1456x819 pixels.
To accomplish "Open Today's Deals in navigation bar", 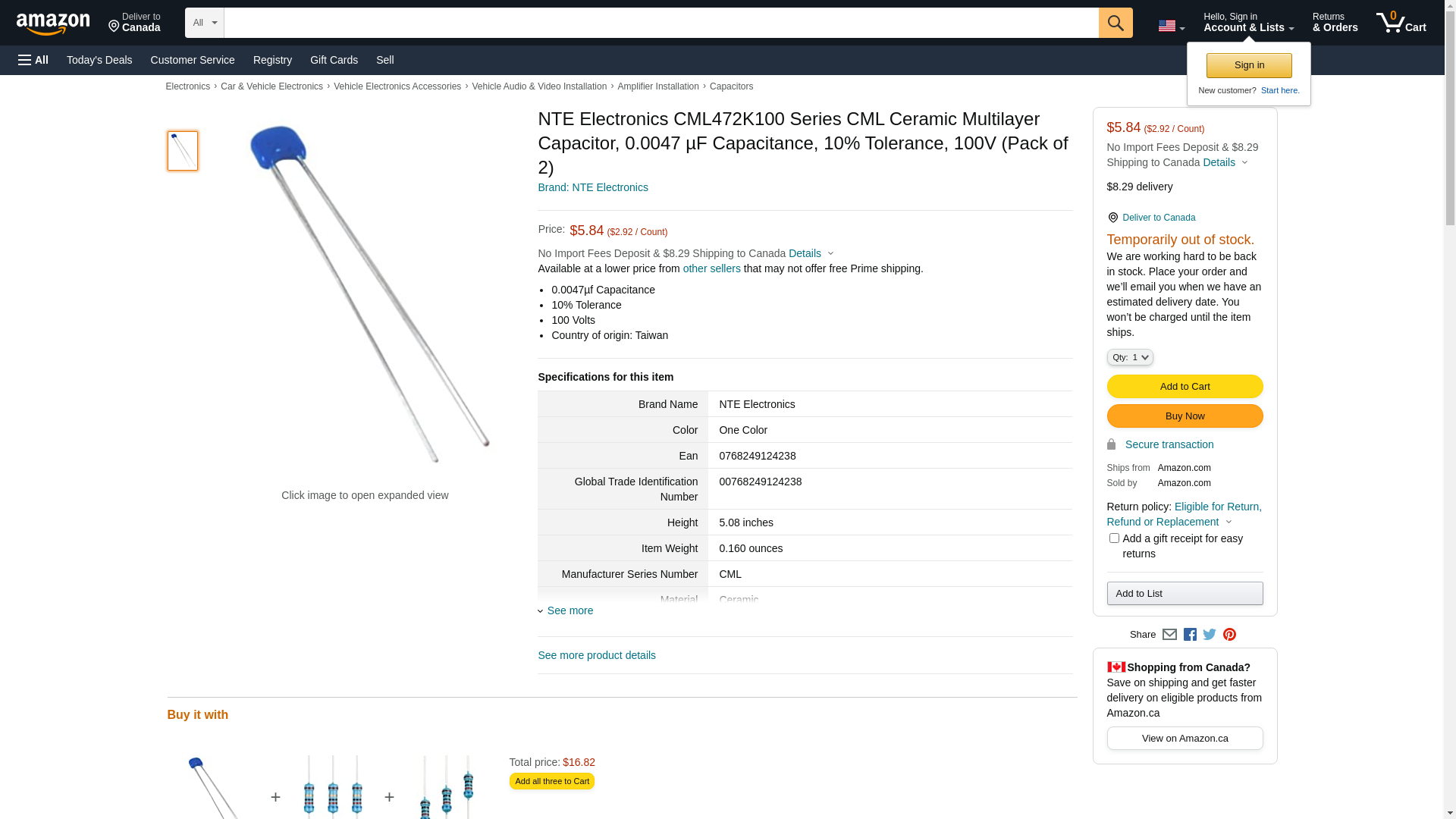I will click(x=99, y=60).
